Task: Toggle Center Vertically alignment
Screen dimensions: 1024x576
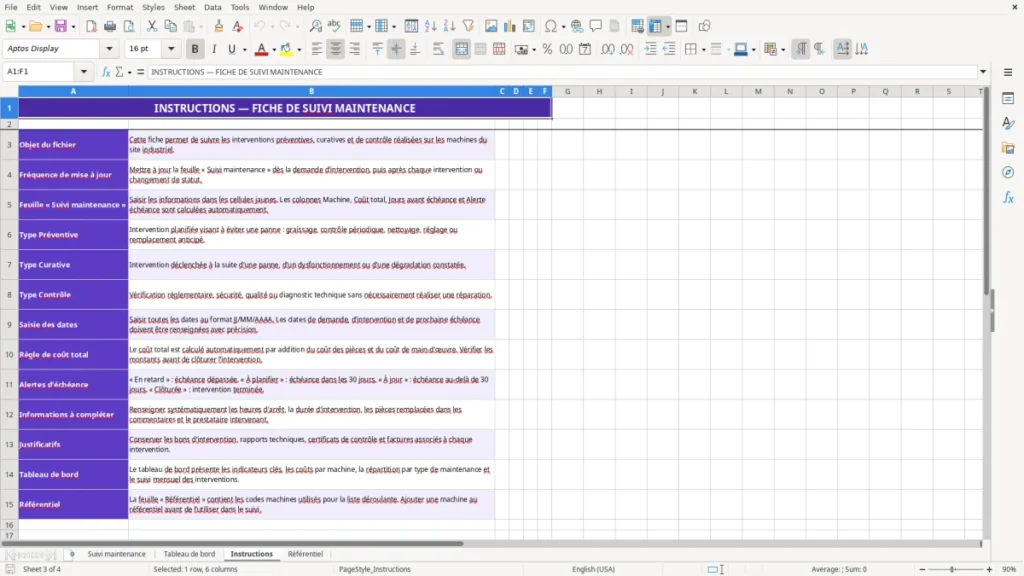Action: (396, 49)
